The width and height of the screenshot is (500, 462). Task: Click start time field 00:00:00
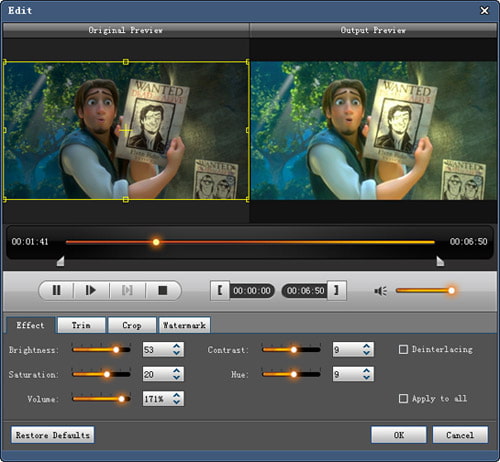coord(252,291)
